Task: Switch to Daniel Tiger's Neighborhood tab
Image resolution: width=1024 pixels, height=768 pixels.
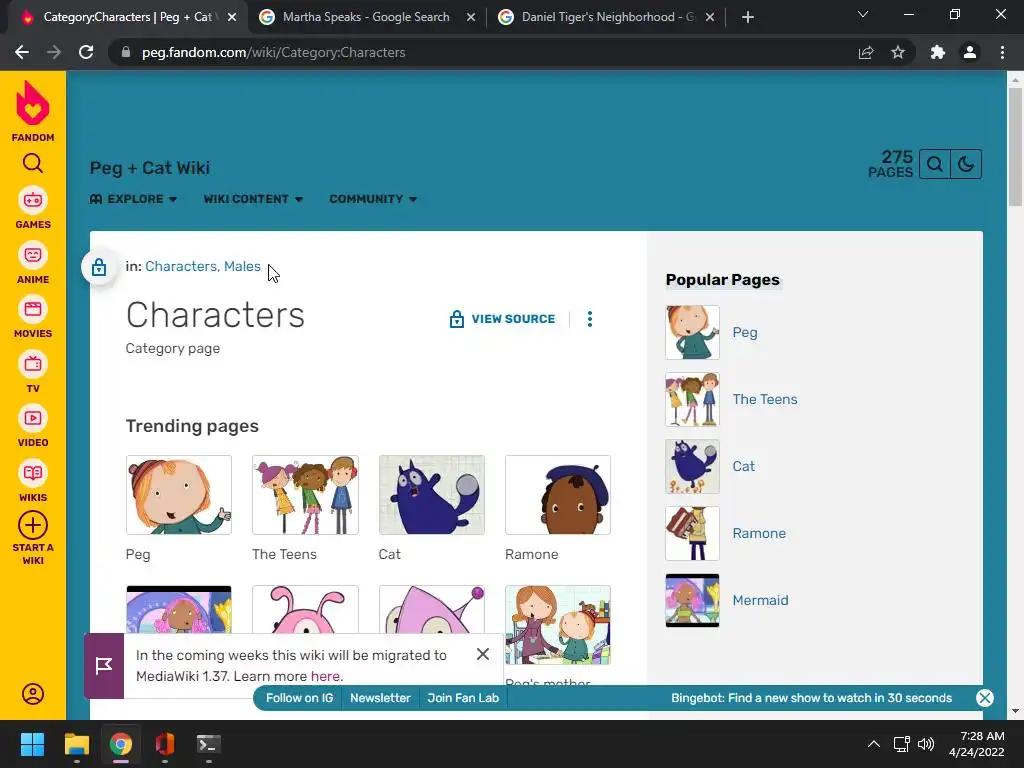Action: point(607,17)
